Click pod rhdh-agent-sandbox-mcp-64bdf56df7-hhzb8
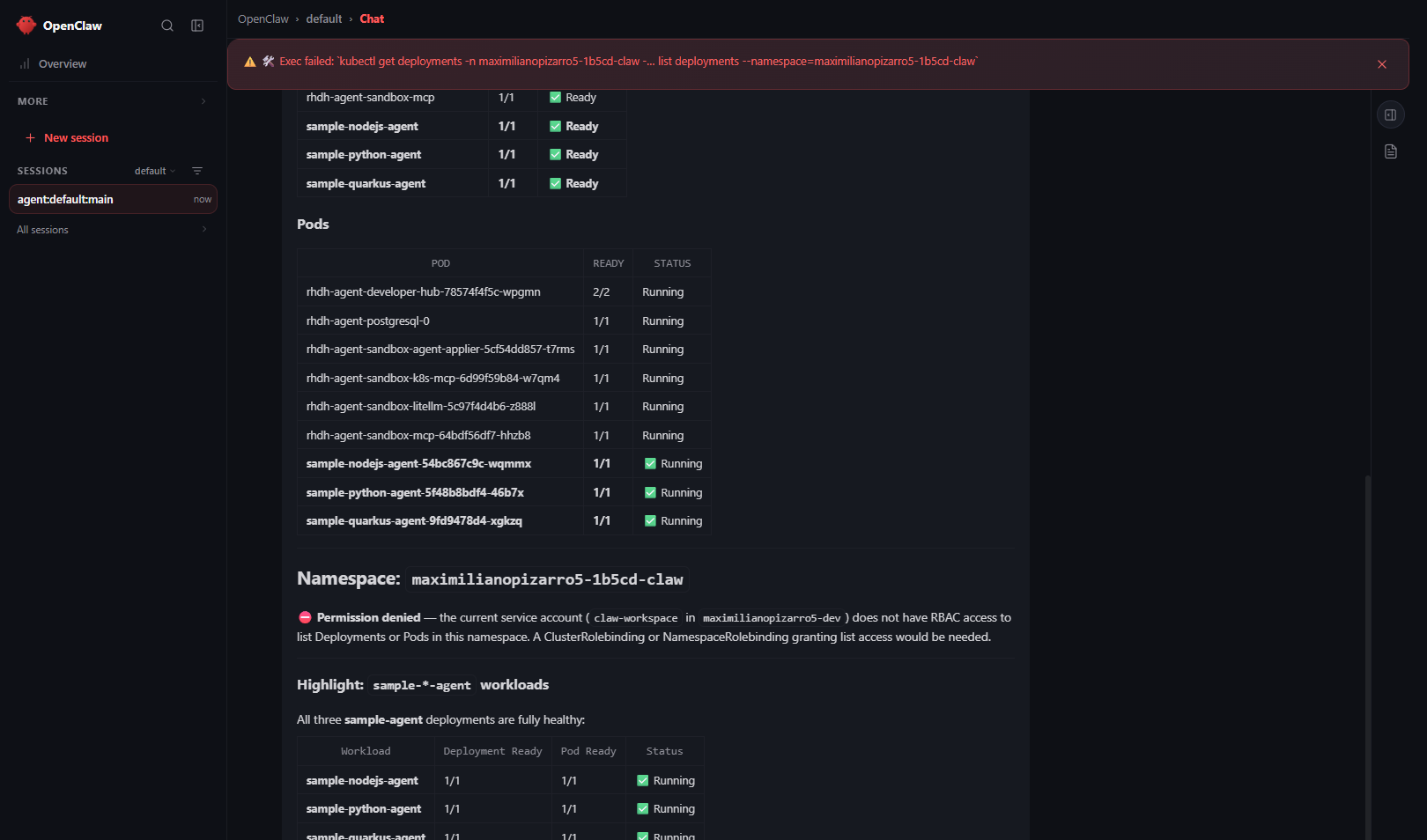The height and width of the screenshot is (840, 1427). pyautogui.click(x=418, y=435)
